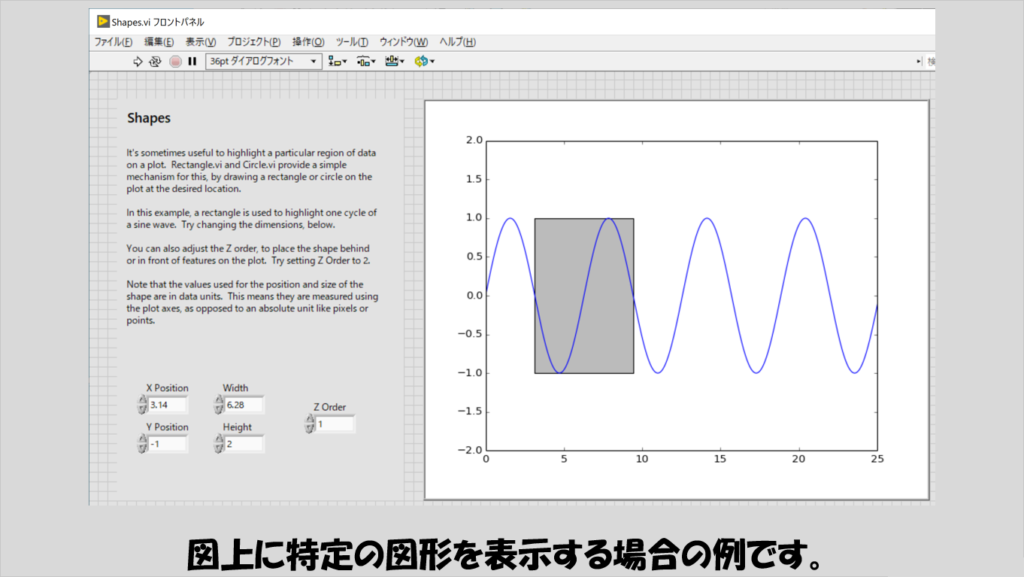This screenshot has height=577, width=1024.
Task: Click the X Position stepper arrows
Action: pyautogui.click(x=142, y=405)
